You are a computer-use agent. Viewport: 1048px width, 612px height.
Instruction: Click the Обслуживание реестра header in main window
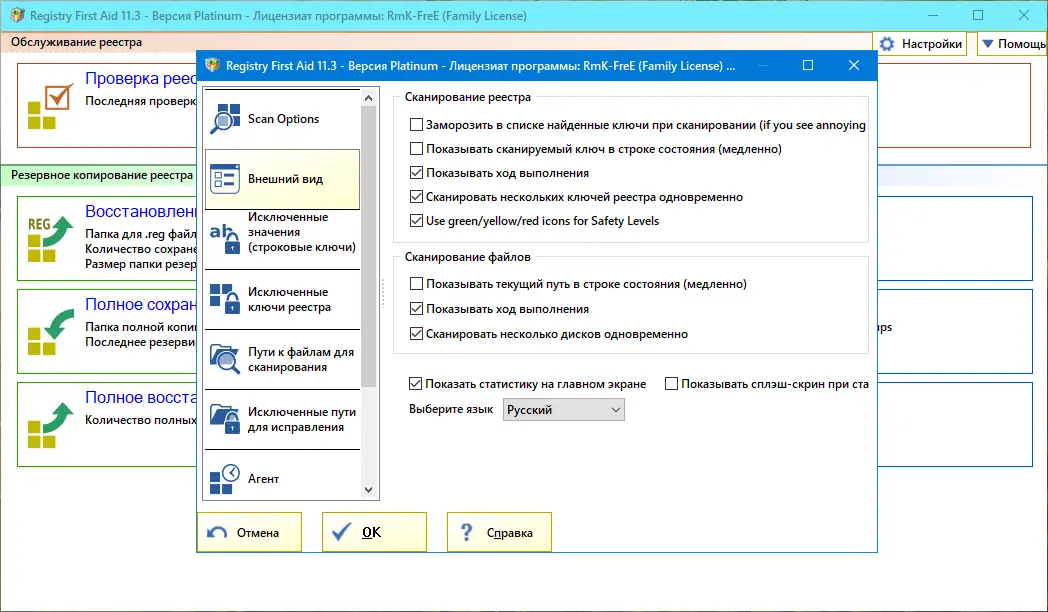point(76,42)
